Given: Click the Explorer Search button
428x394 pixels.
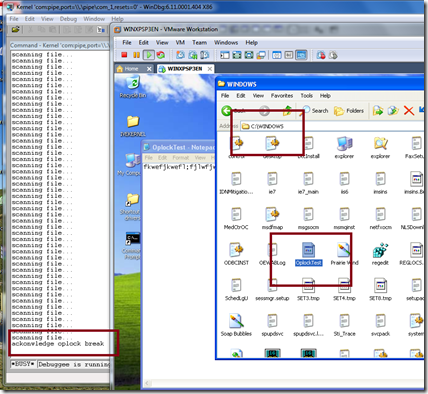Looking at the screenshot, I should click(315, 111).
